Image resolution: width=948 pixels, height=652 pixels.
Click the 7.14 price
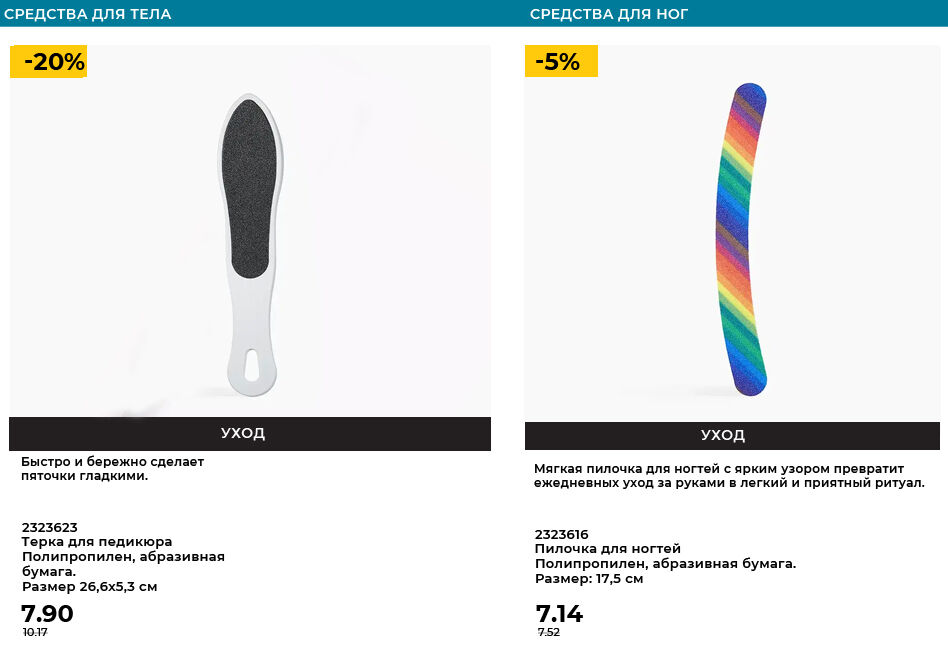click(559, 614)
